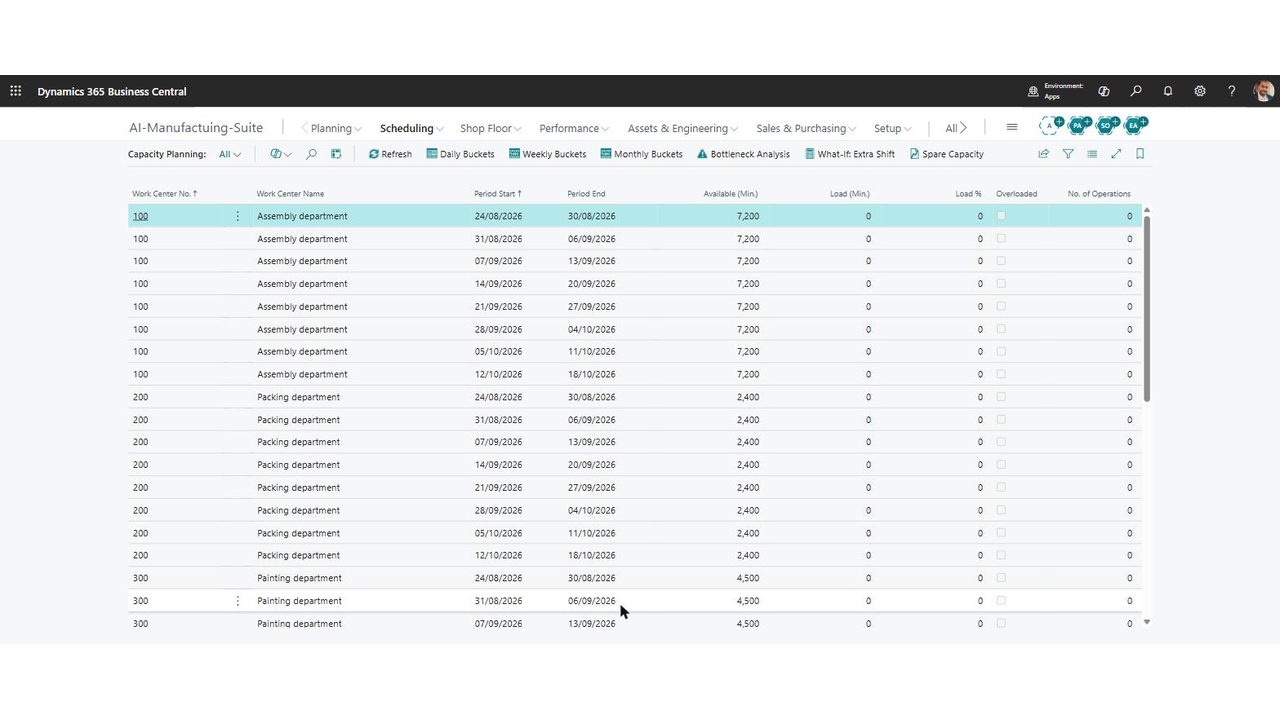Toggle Overloaded checkbox for Assembly 31/08/2026
1280x720 pixels.
tap(1001, 239)
